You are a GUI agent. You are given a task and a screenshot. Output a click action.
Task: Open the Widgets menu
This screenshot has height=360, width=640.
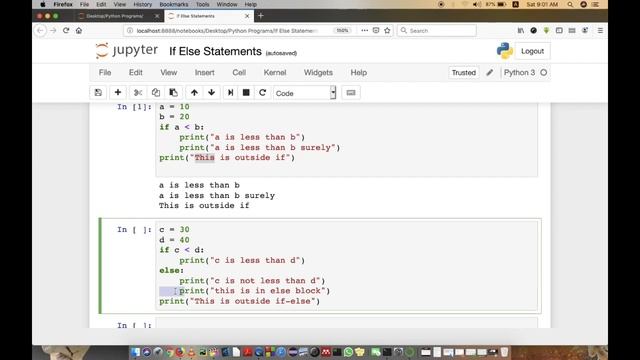point(318,73)
